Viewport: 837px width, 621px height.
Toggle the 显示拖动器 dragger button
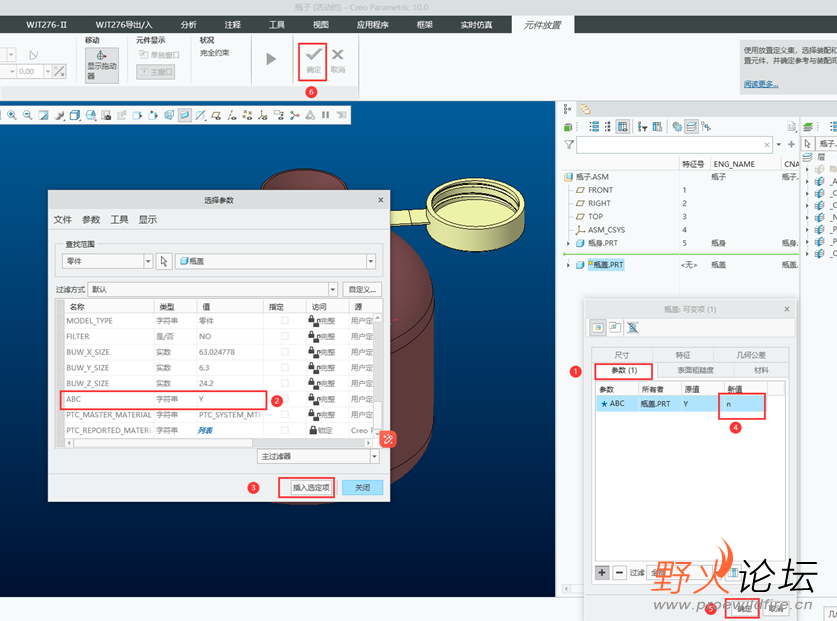101,66
